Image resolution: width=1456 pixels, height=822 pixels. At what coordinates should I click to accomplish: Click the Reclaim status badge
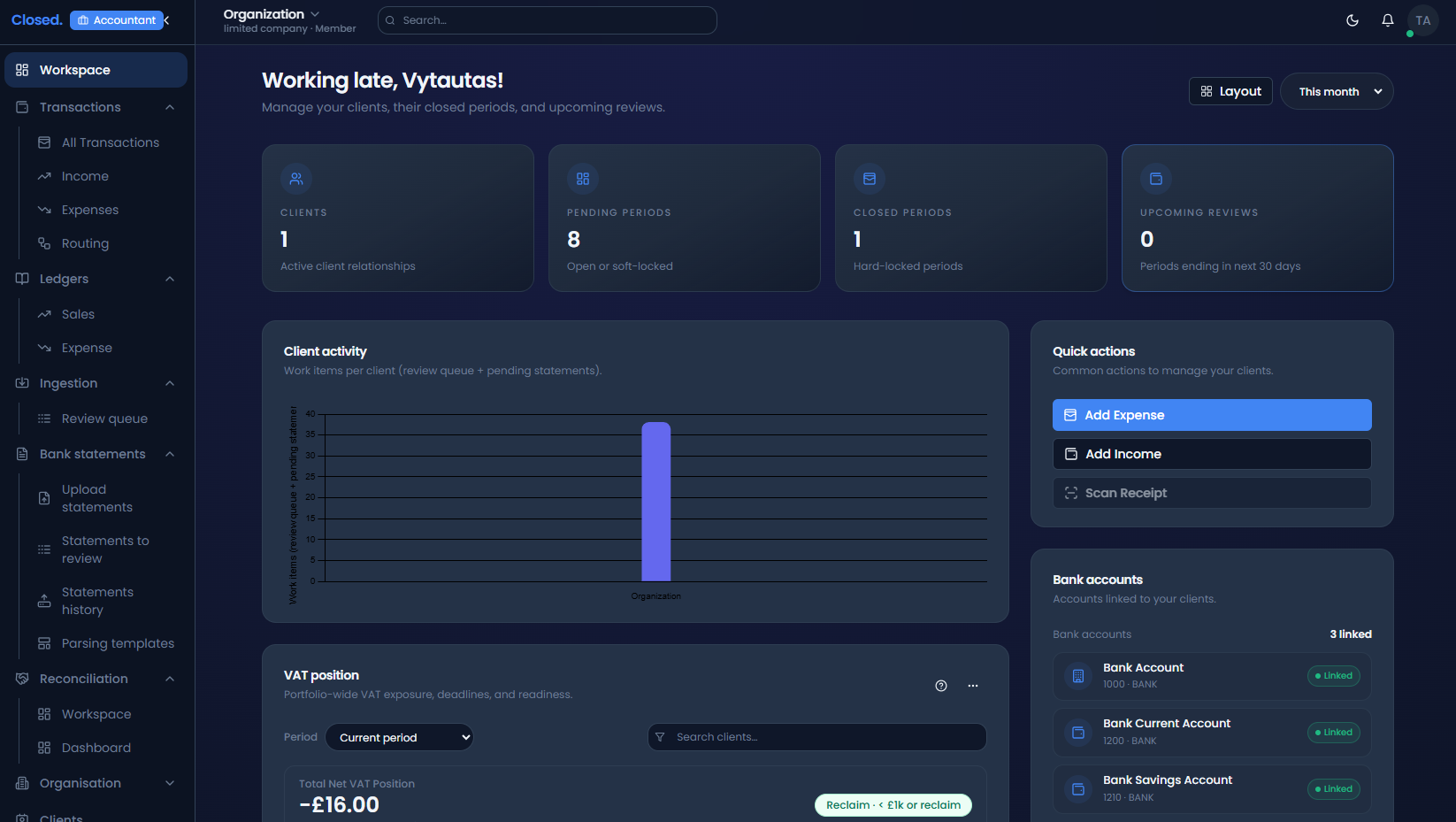[x=893, y=805]
